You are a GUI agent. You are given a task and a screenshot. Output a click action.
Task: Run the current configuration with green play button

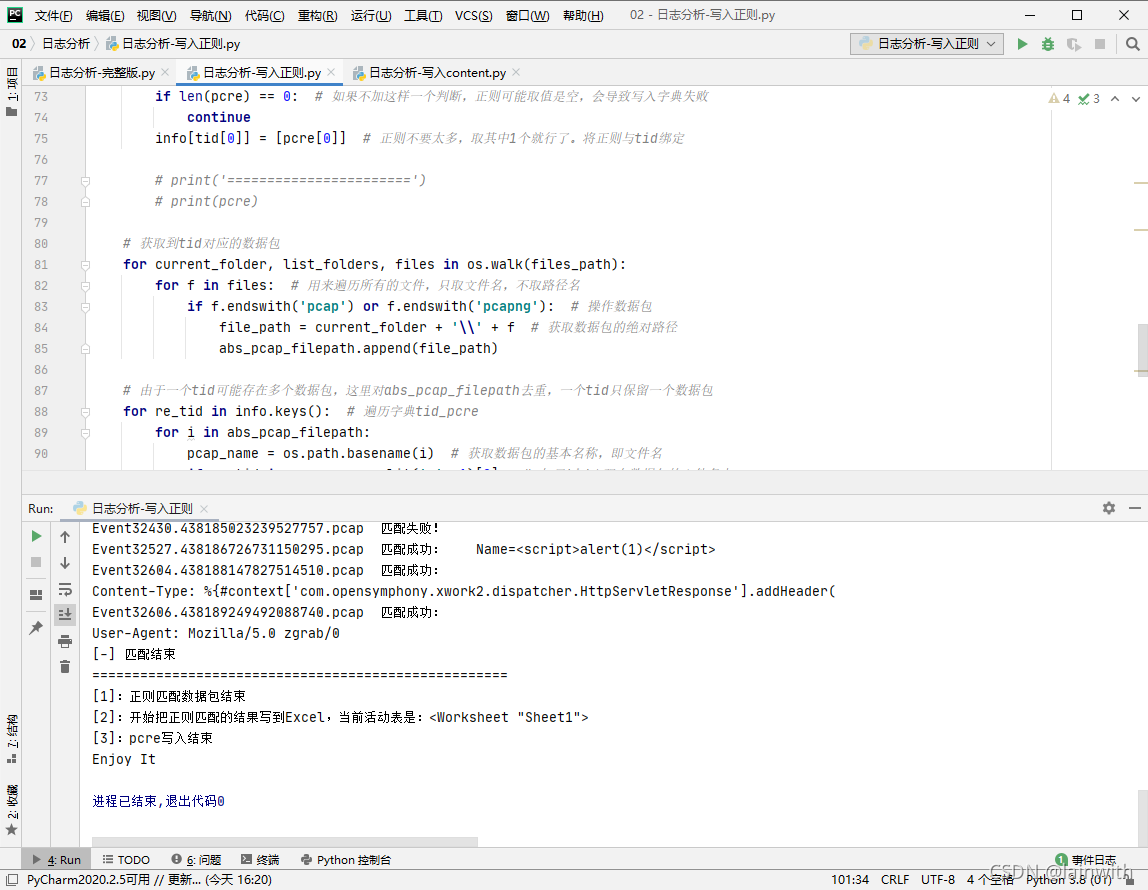1022,44
